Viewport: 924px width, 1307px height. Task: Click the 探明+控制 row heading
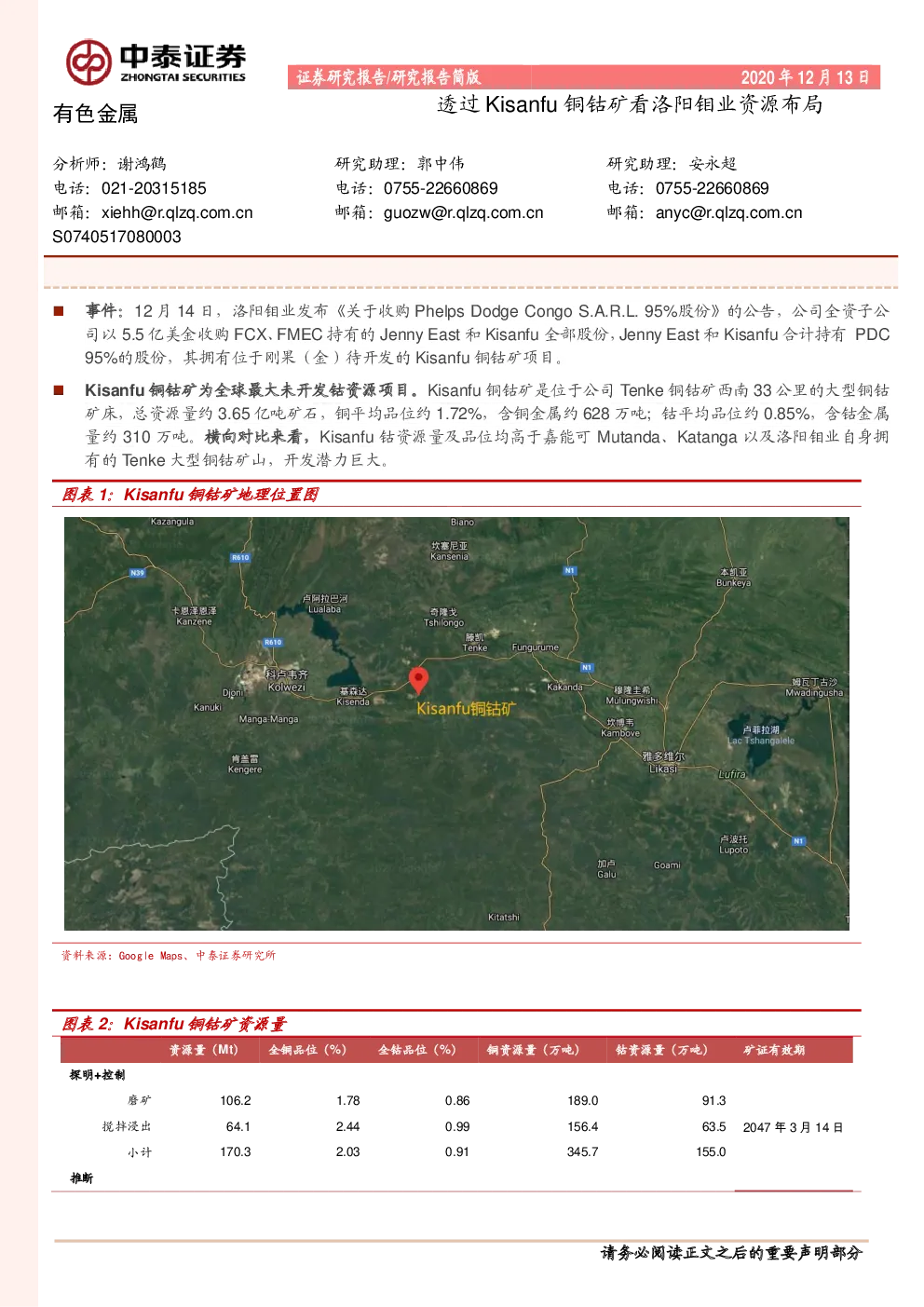(x=97, y=1075)
